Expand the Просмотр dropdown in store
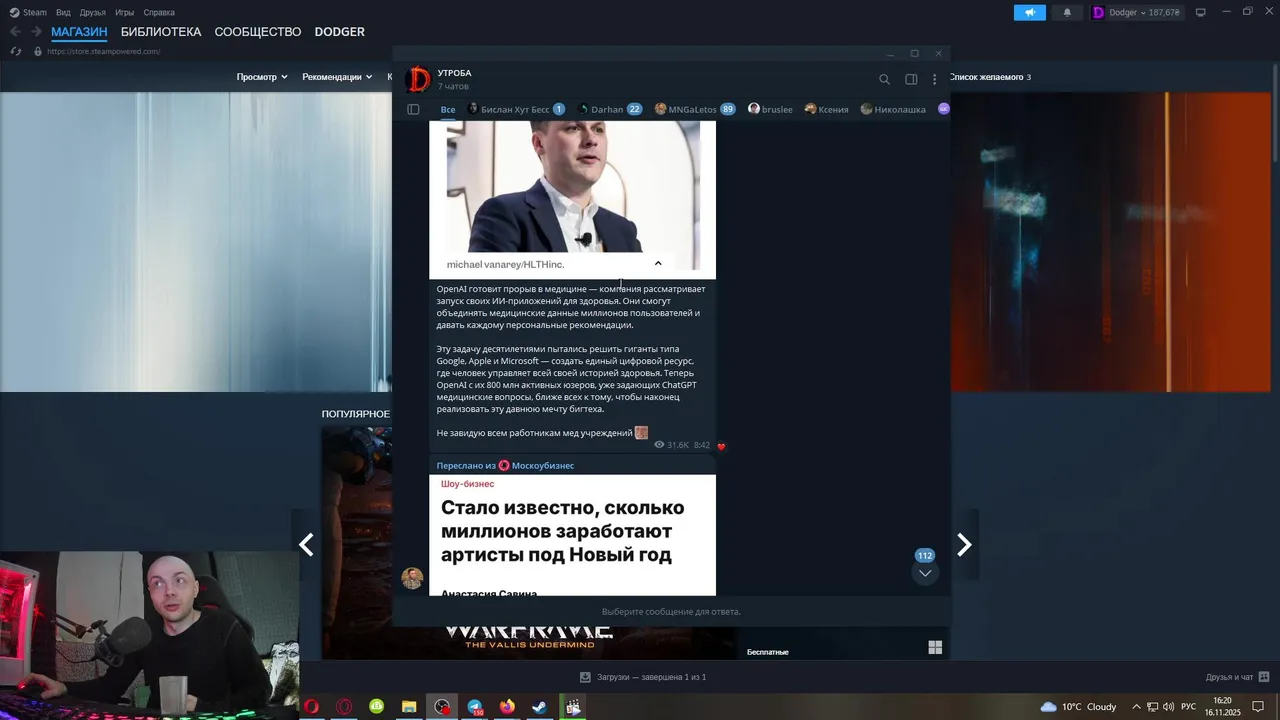This screenshot has width=1280, height=720. [262, 77]
